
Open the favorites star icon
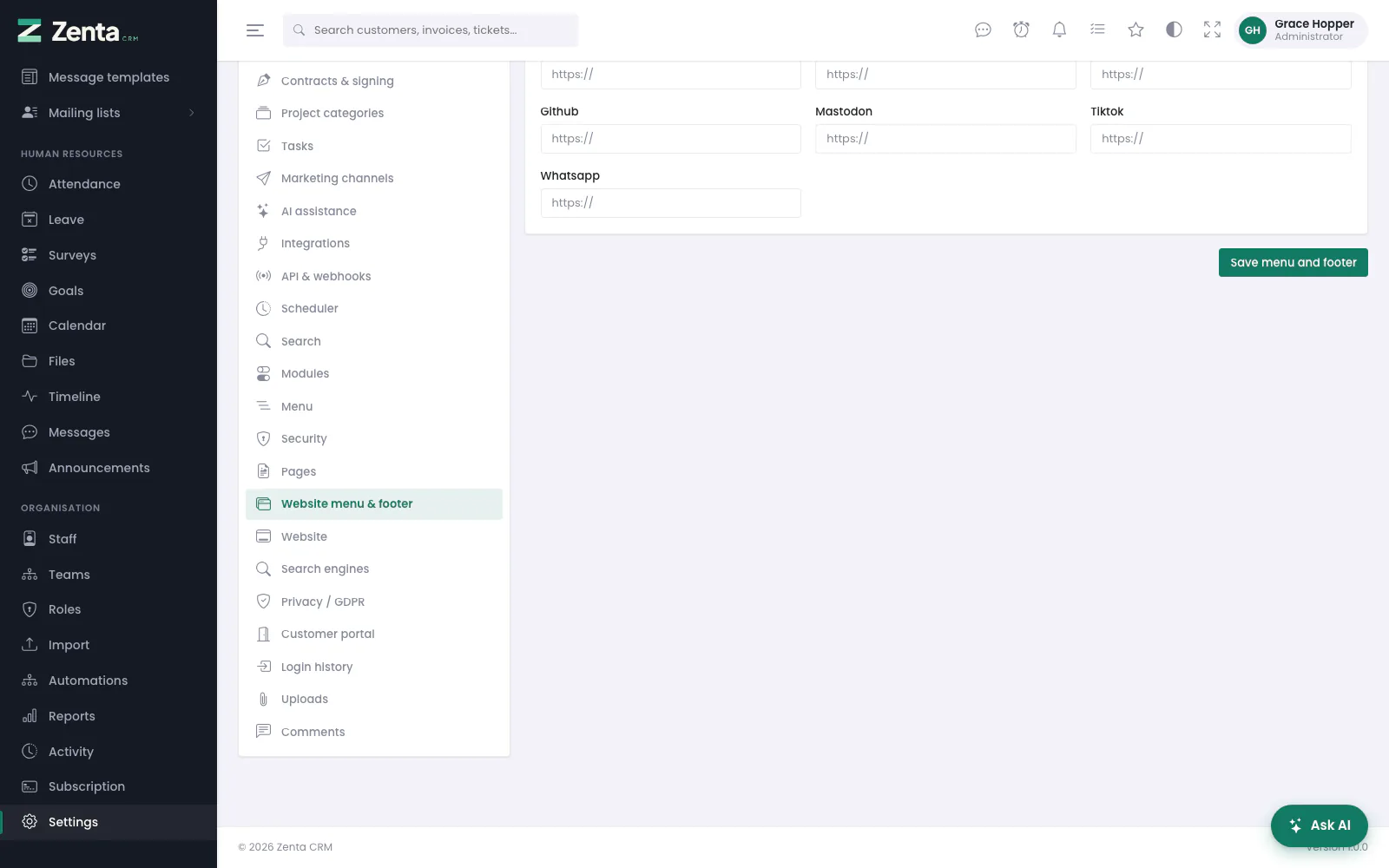1136,30
